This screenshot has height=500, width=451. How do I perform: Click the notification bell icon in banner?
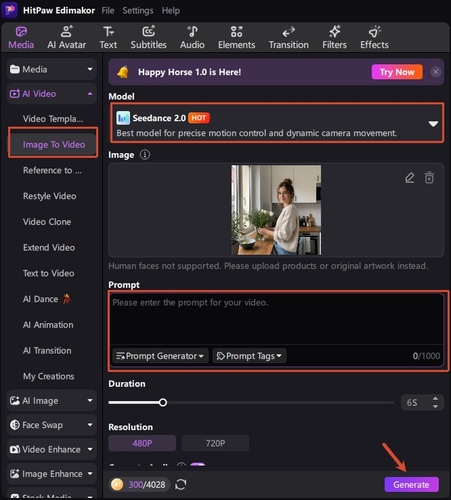(123, 72)
